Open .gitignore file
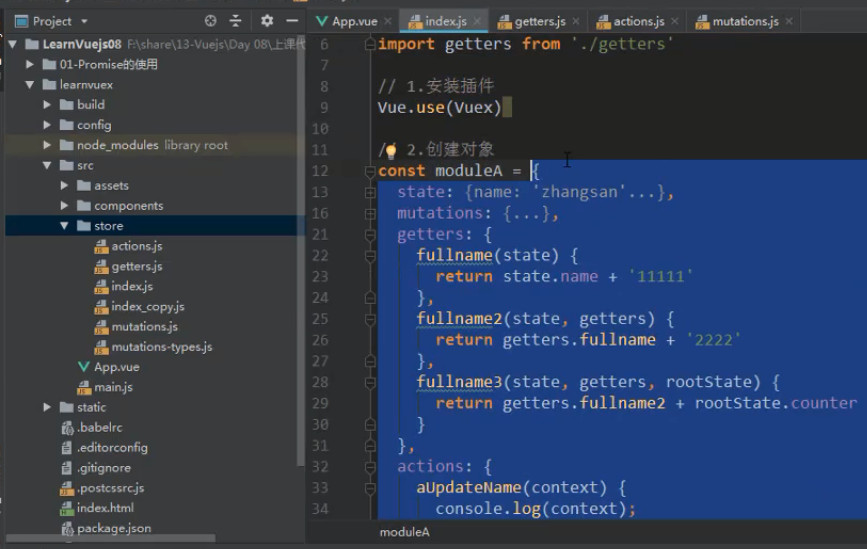Screen dimensions: 867x549 pyautogui.click(x=104, y=468)
